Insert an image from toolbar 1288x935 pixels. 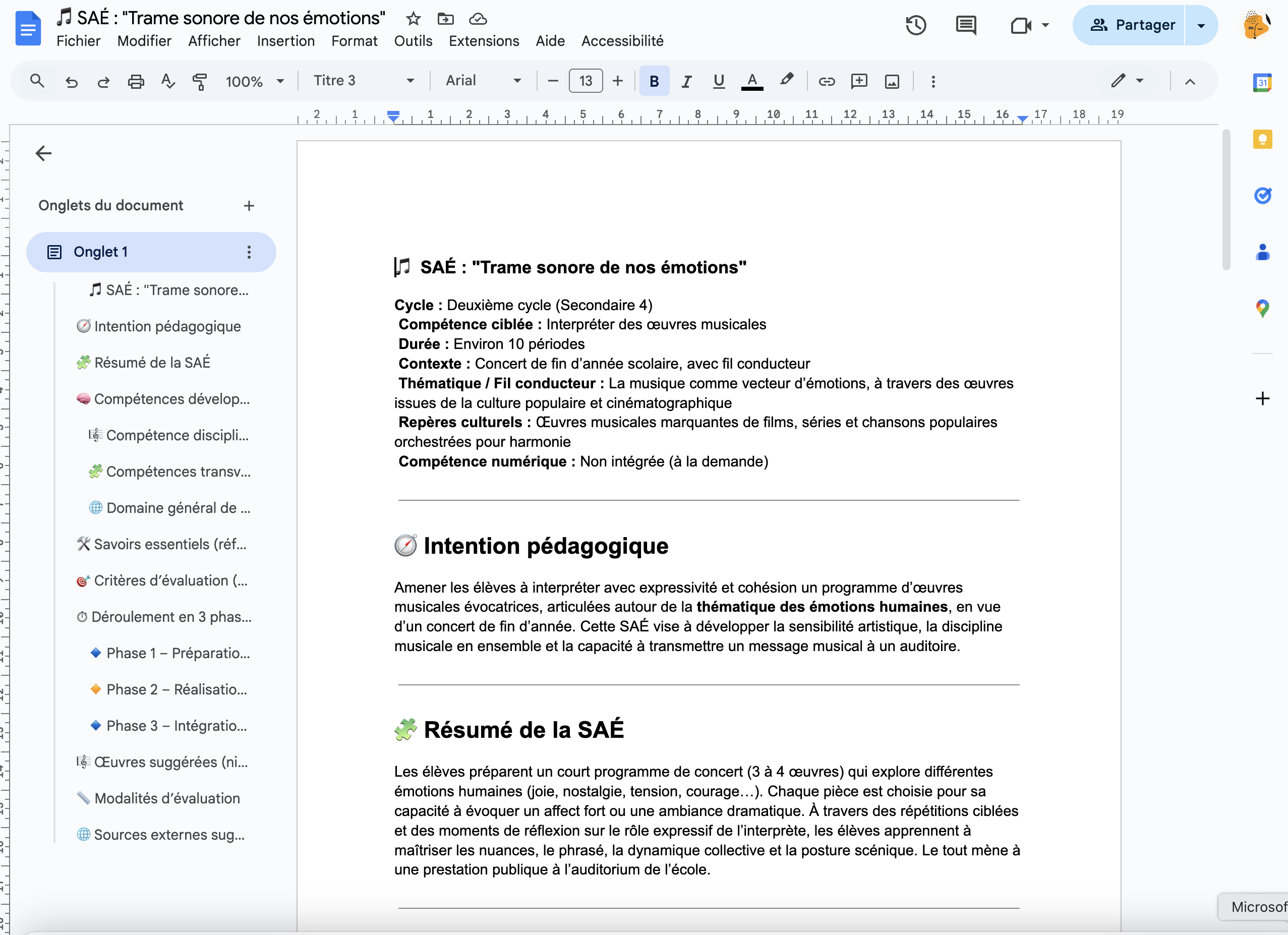892,81
